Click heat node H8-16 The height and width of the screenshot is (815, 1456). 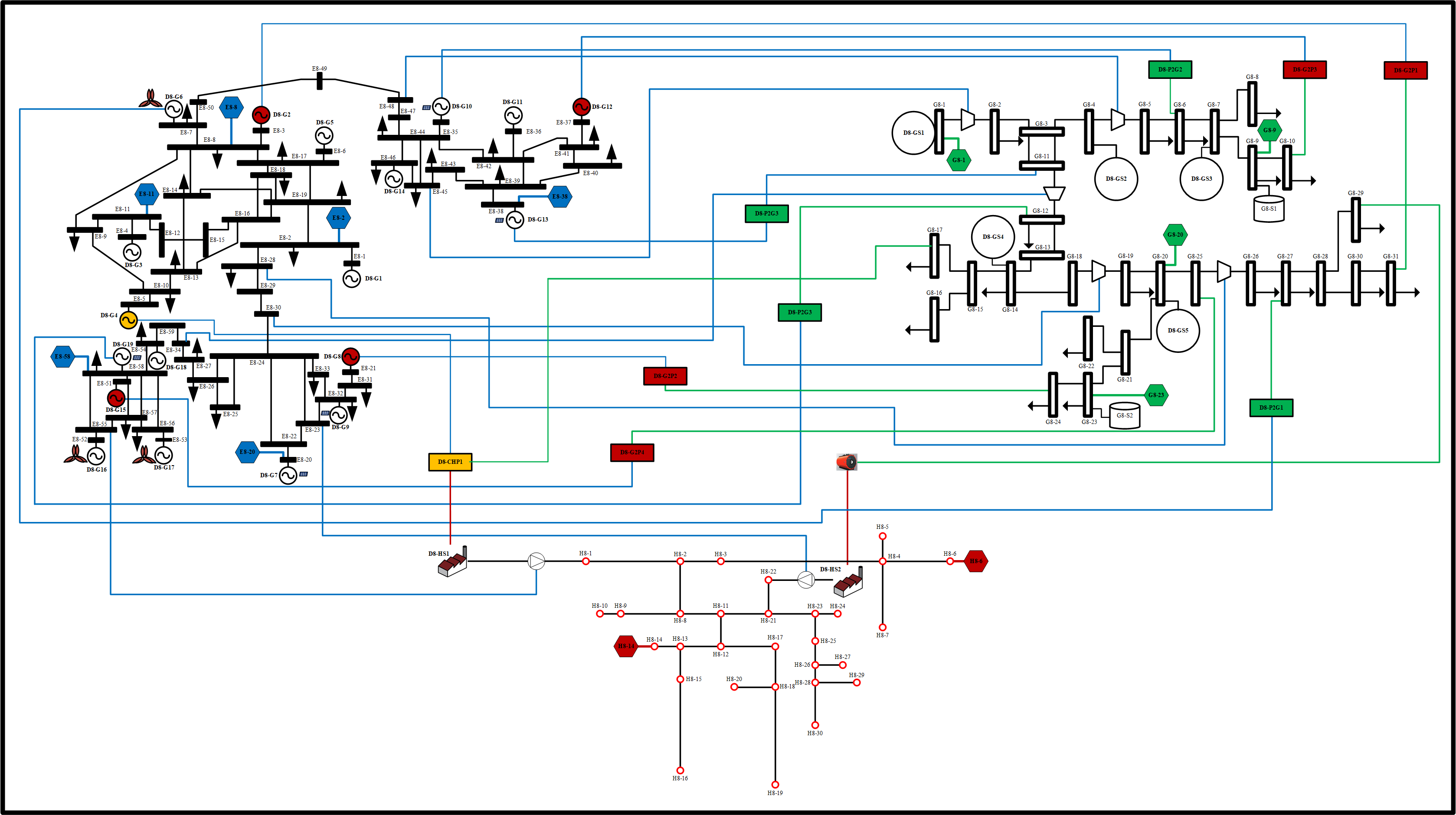point(680,770)
